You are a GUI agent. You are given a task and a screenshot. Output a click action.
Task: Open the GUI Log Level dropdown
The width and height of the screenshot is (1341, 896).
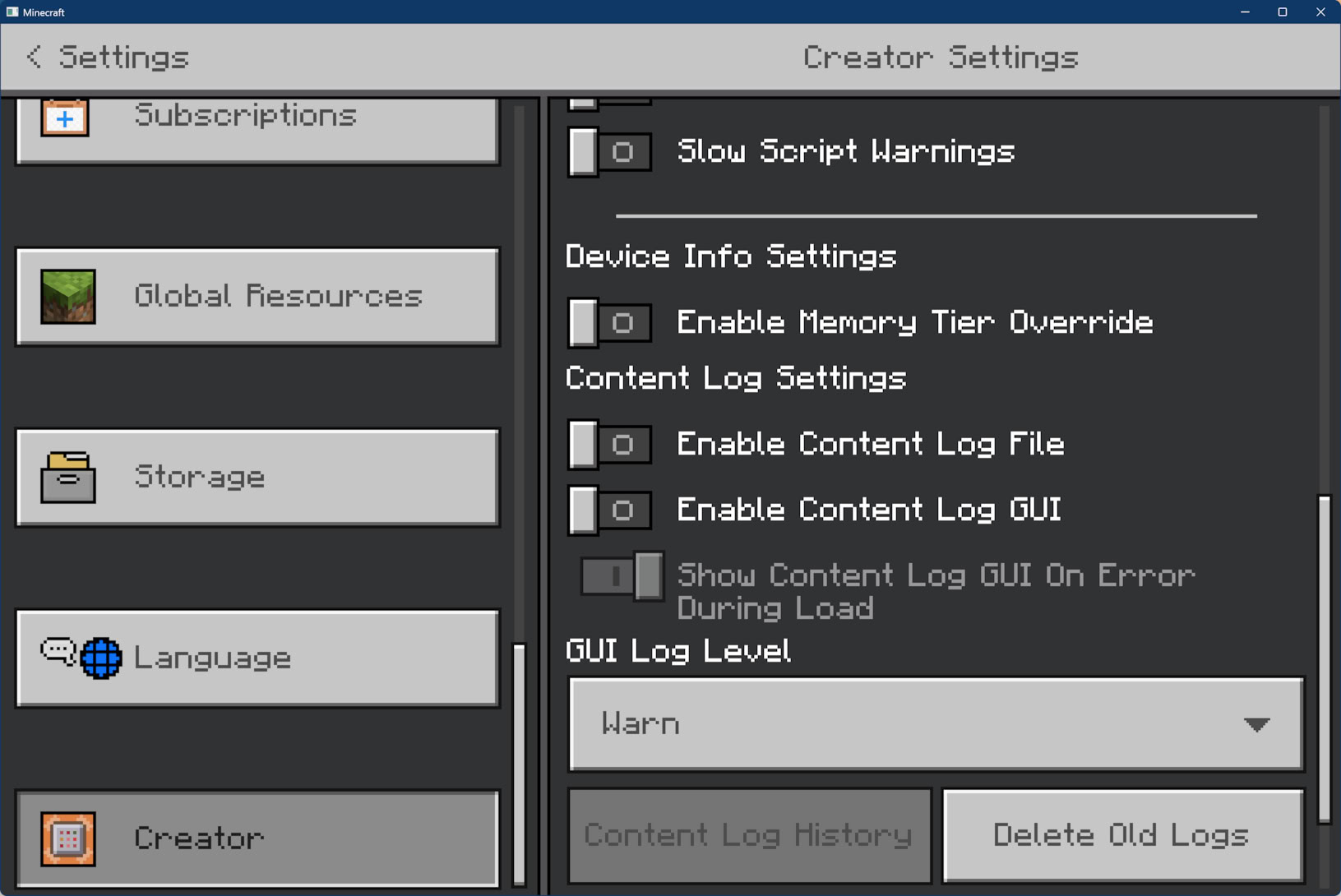coord(936,724)
